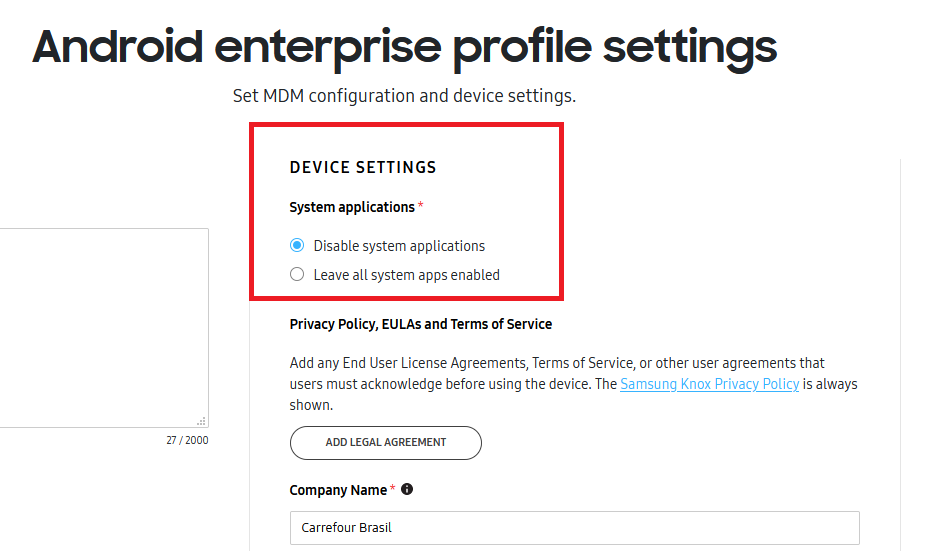This screenshot has width=935, height=551.
Task: Click the info icon beside Company Name
Action: tap(407, 490)
